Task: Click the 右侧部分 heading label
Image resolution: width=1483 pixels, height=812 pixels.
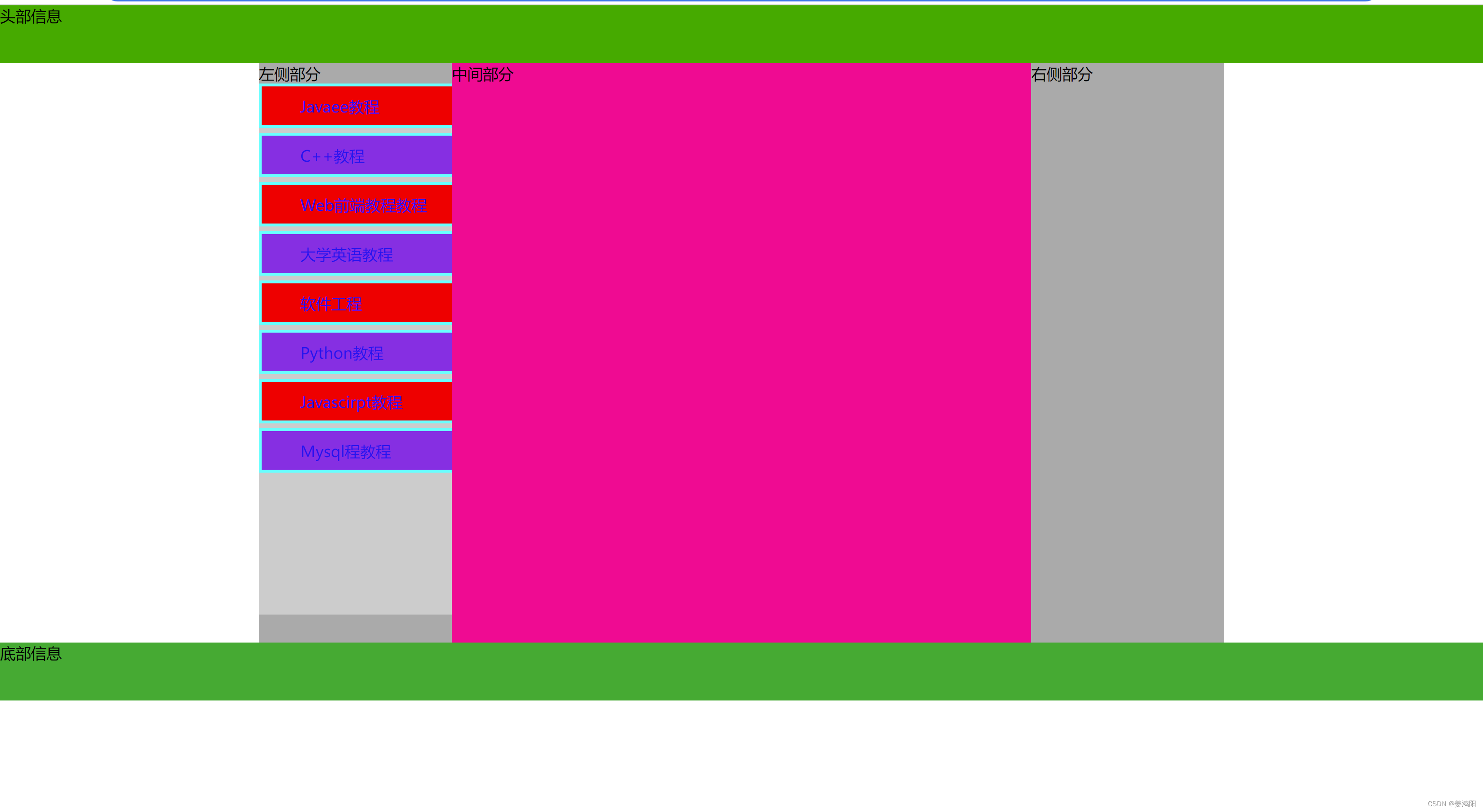Action: tap(1061, 74)
